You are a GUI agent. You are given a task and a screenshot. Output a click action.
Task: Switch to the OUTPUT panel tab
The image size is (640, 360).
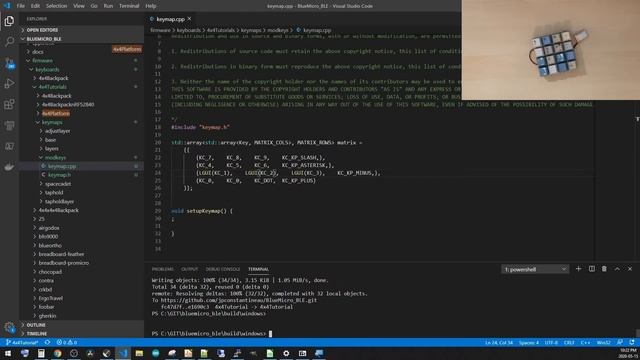(189, 269)
